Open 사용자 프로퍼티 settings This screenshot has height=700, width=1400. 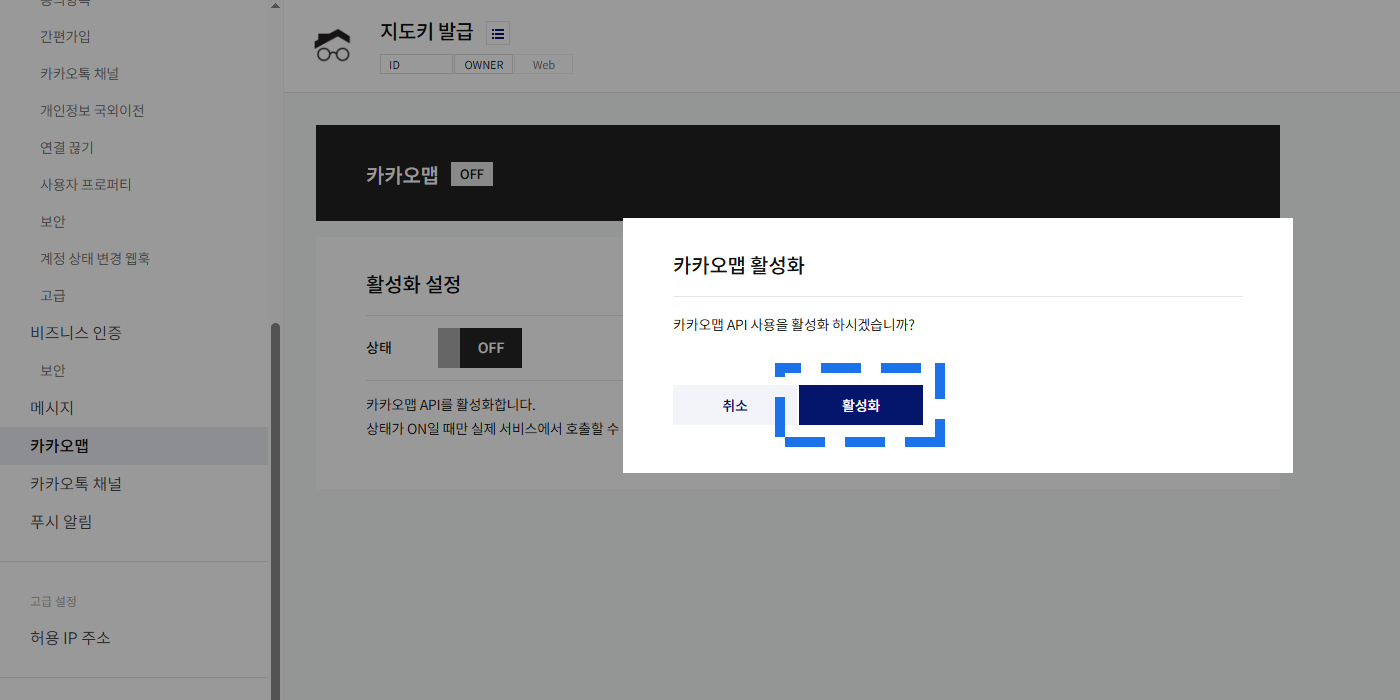point(86,185)
